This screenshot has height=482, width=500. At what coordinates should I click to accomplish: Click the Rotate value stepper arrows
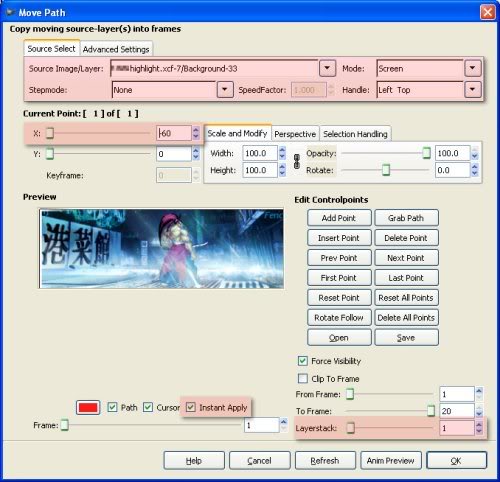[x=474, y=170]
